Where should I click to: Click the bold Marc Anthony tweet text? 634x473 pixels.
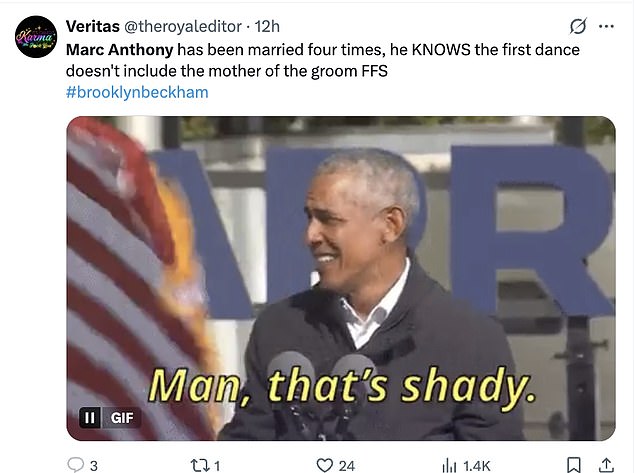point(120,49)
